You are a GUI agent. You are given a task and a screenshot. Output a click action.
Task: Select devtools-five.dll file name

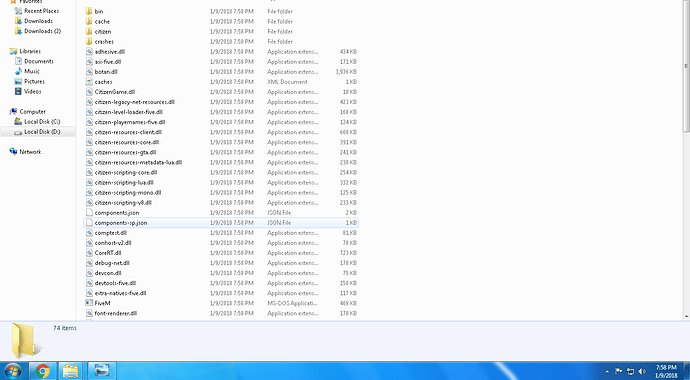[x=115, y=283]
